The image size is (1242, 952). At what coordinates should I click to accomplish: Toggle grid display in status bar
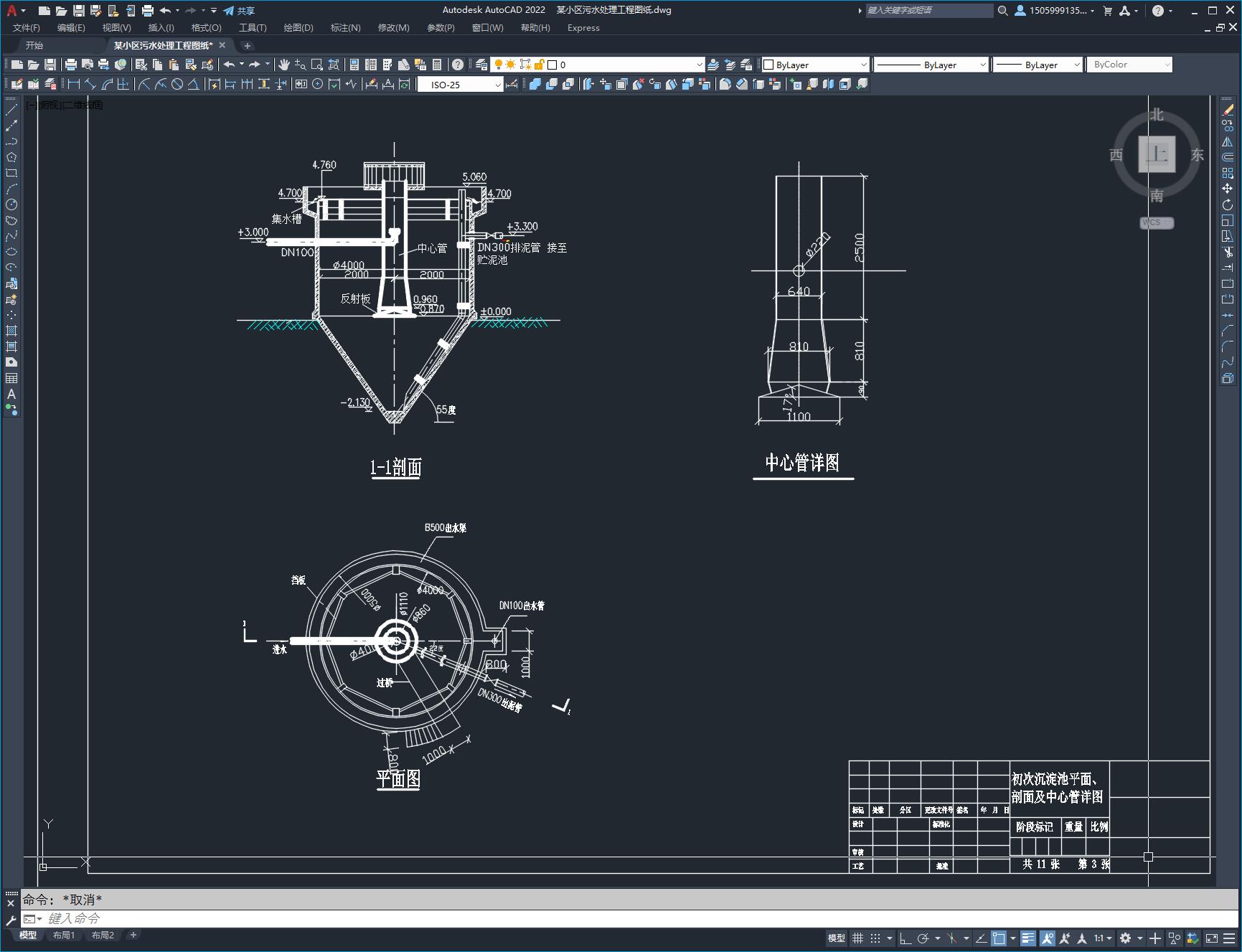click(x=857, y=938)
